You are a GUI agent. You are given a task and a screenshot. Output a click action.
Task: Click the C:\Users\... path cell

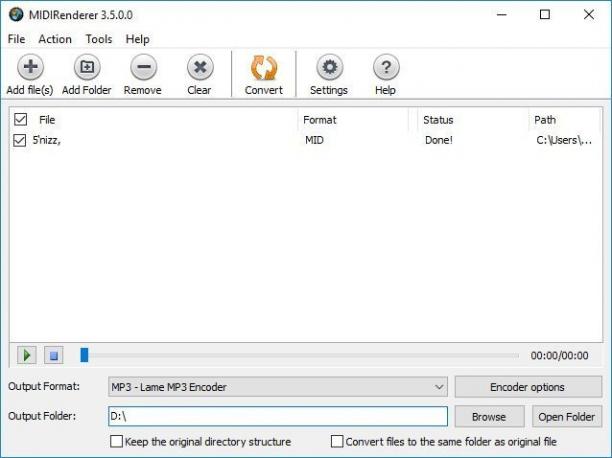(x=564, y=140)
